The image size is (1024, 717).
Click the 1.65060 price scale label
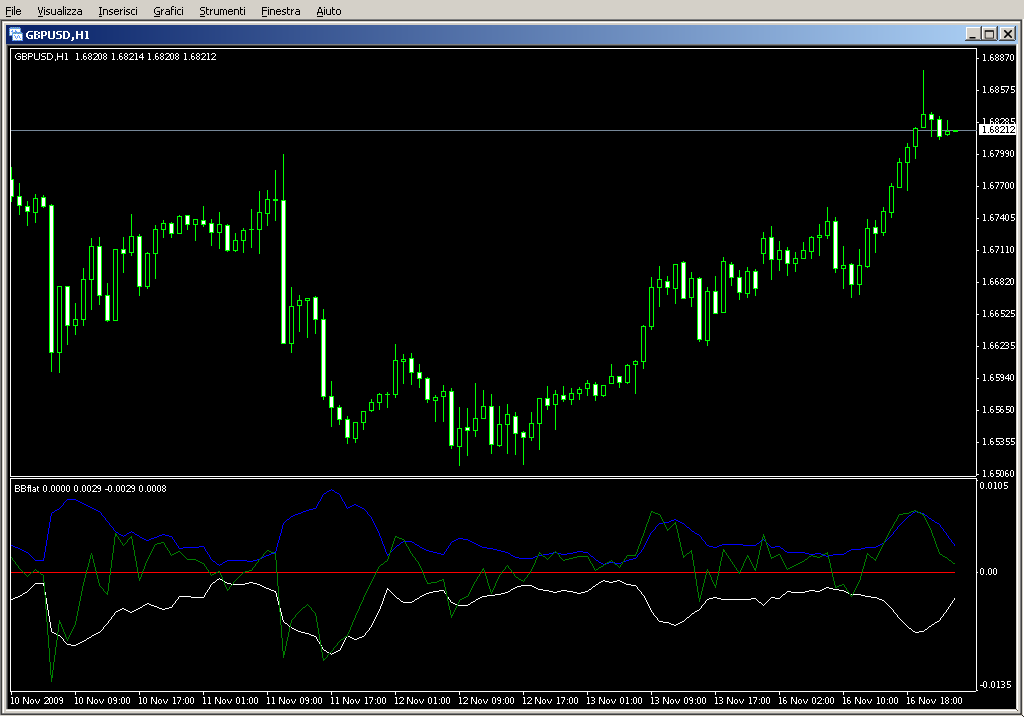[999, 473]
